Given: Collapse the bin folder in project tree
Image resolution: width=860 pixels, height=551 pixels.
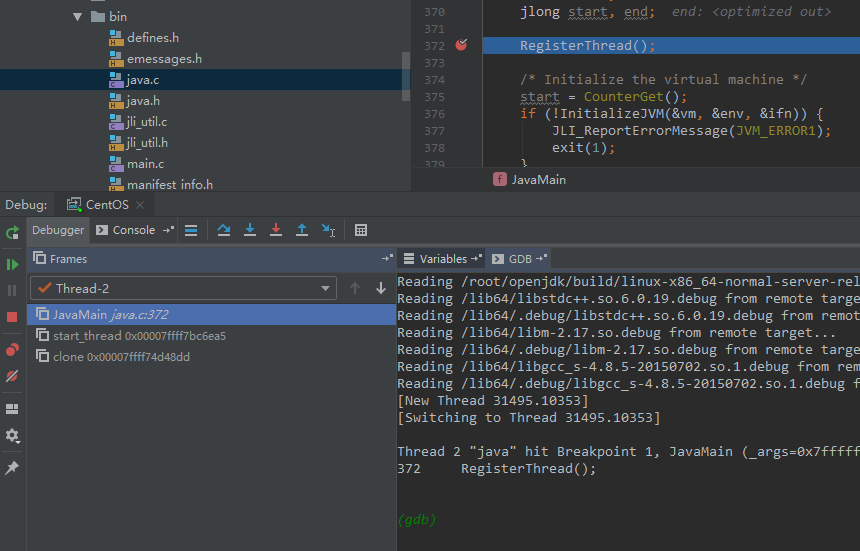Looking at the screenshot, I should click(x=77, y=17).
